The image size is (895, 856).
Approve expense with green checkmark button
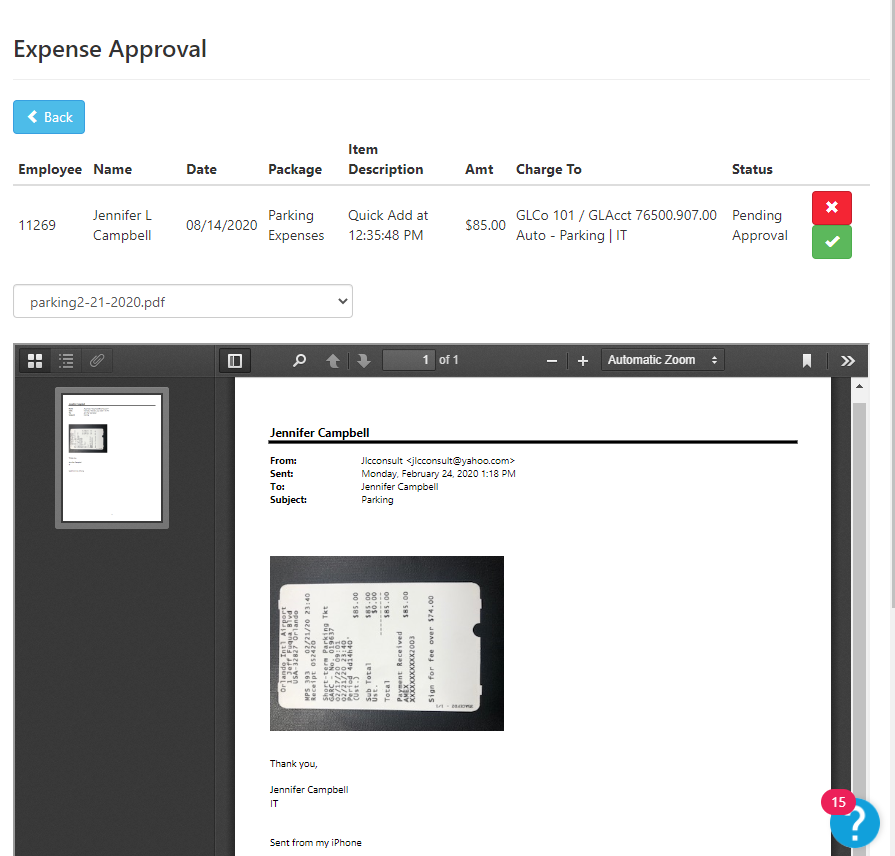[832, 242]
